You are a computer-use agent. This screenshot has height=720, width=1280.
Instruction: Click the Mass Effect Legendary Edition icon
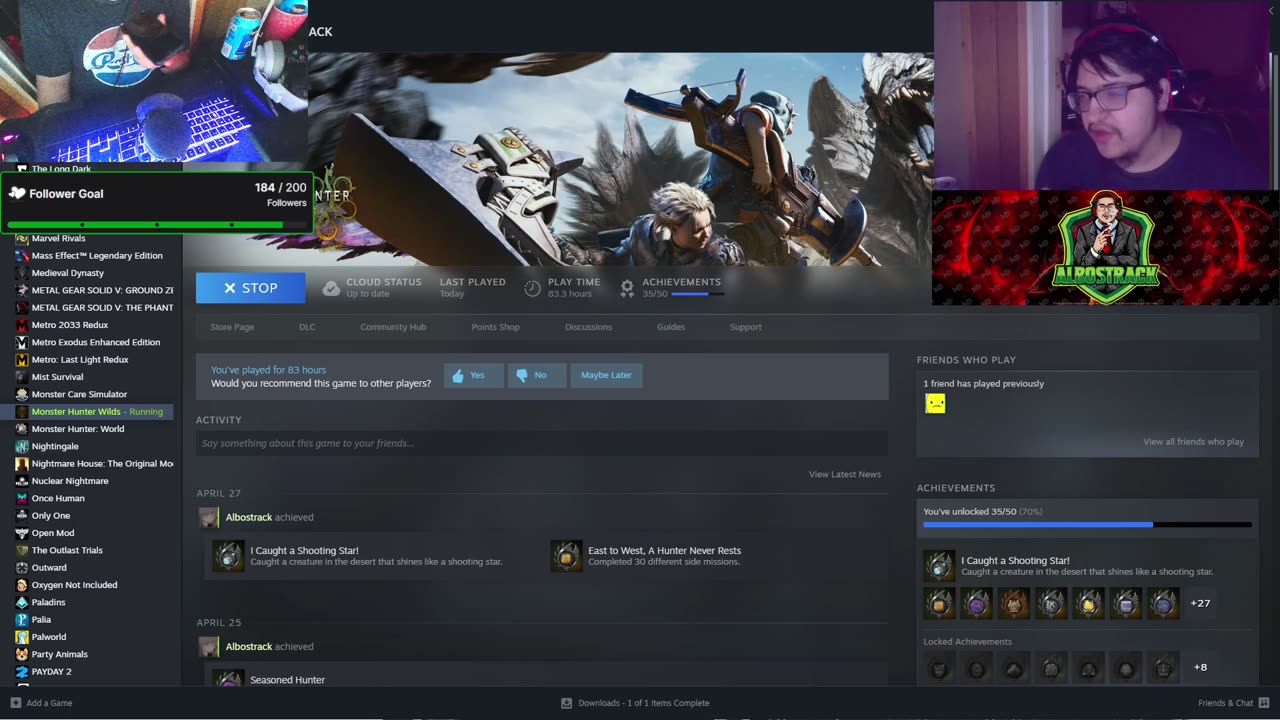(x=22, y=256)
